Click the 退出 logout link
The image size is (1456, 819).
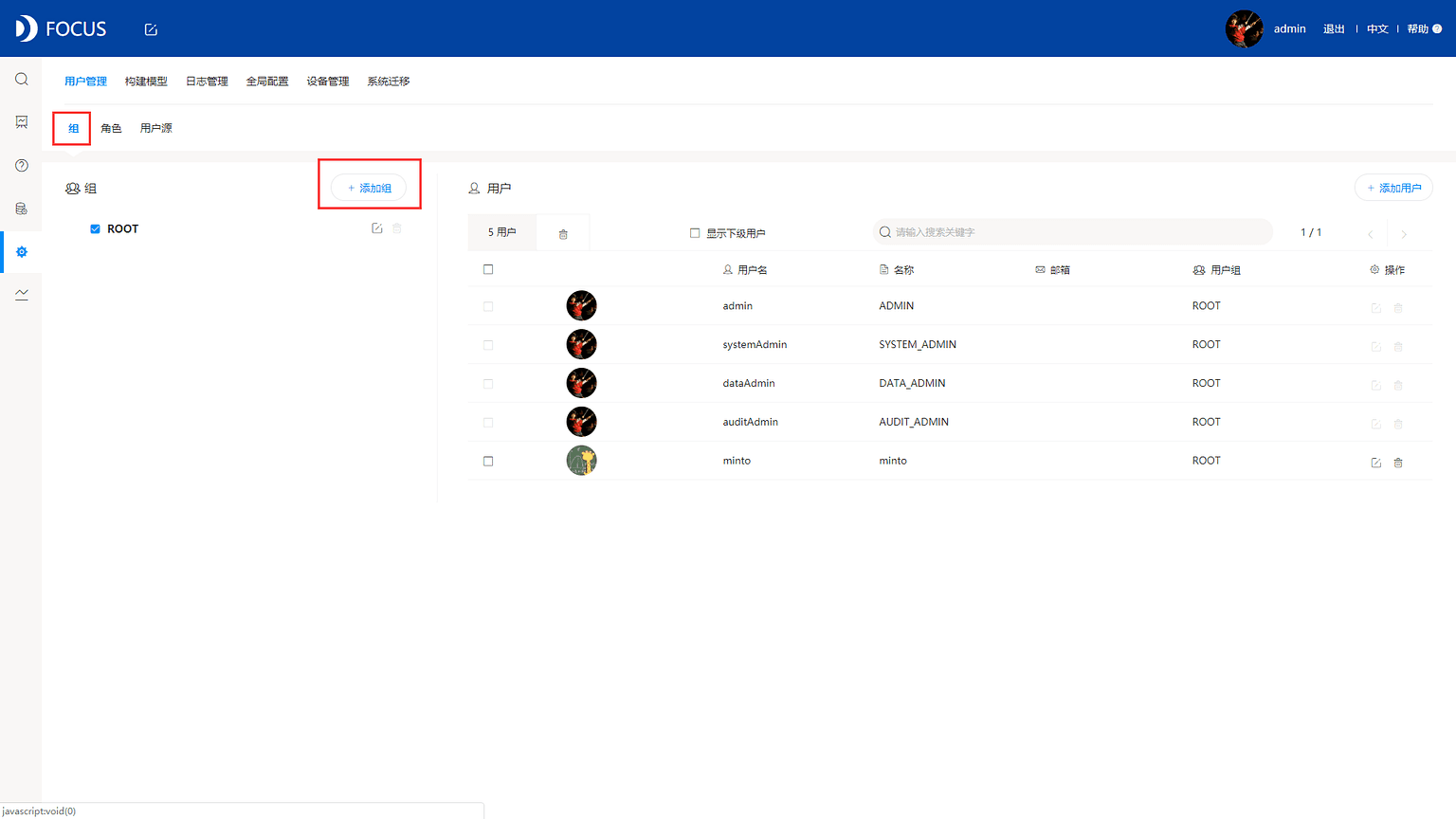(x=1334, y=29)
